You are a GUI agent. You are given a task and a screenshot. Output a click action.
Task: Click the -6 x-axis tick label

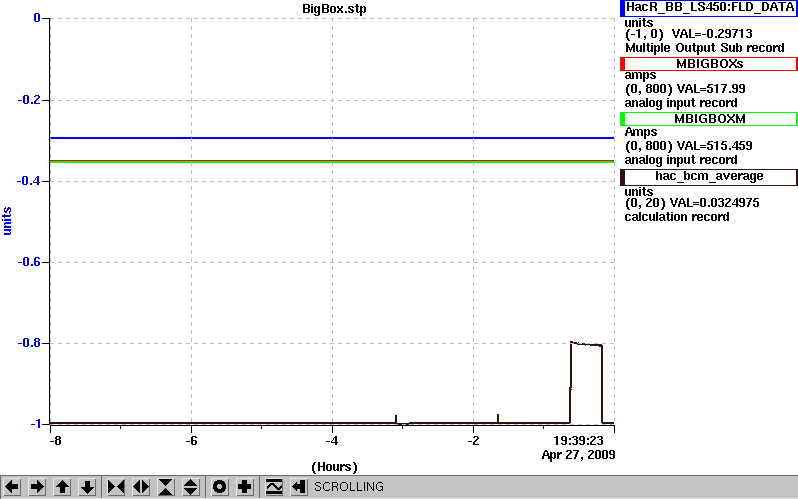pos(191,440)
